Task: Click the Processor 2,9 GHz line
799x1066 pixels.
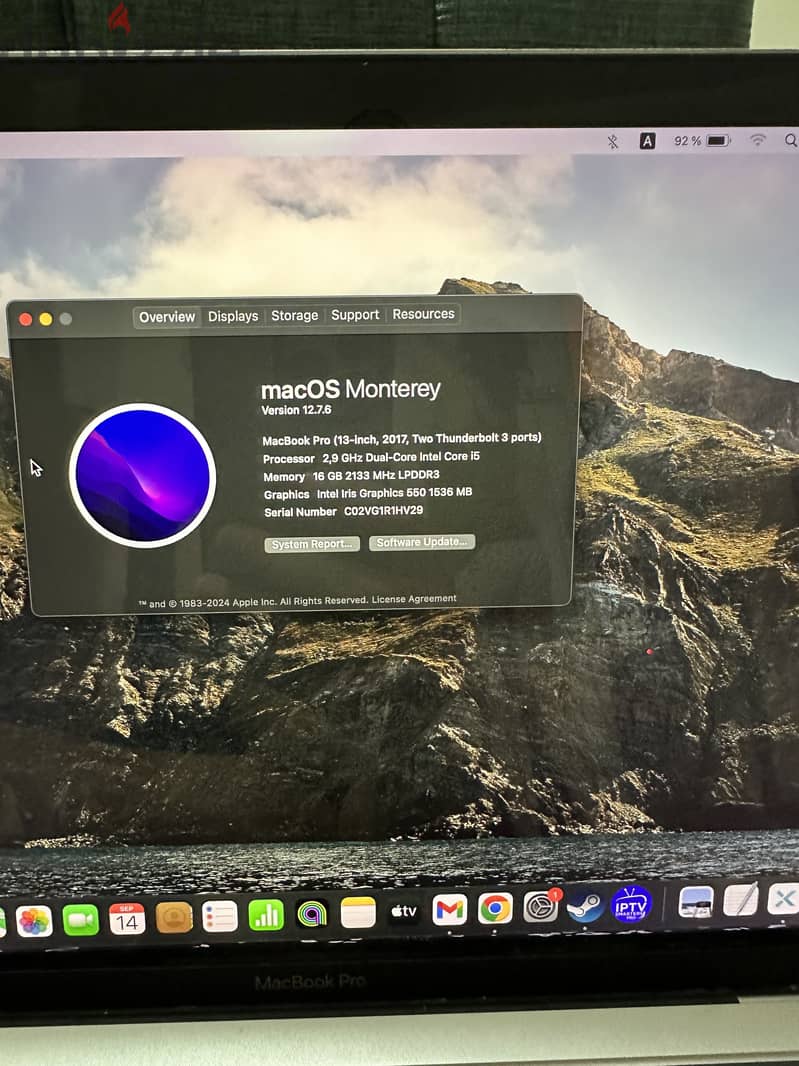Action: [371, 458]
